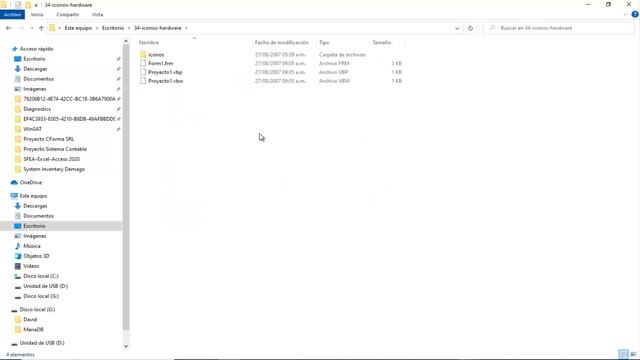This screenshot has height=360, width=640.
Task: Open SFEA-Excel-Access 2020 folder
Action: (51, 159)
